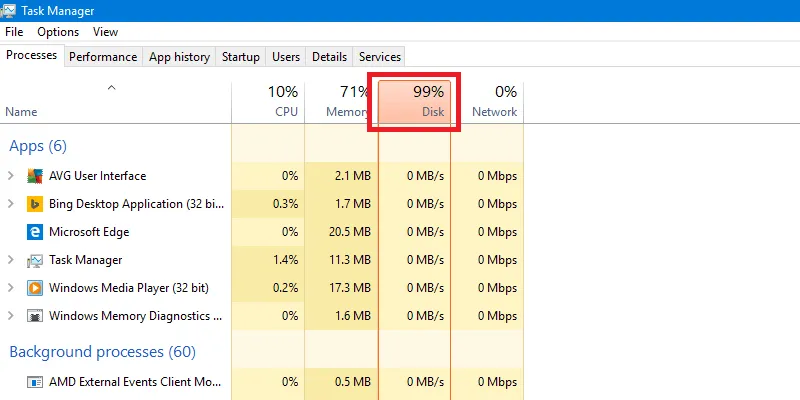Expand the AVG User Interface process
The height and width of the screenshot is (400, 800).
point(11,176)
